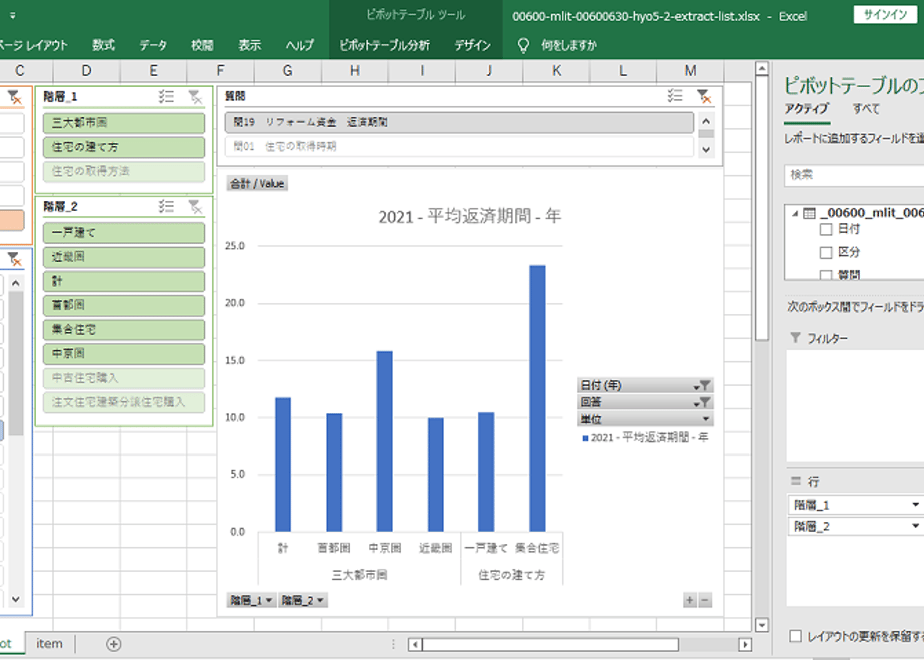Switch to the ピボットテーブル分析 tab
The image size is (924, 660).
click(384, 45)
